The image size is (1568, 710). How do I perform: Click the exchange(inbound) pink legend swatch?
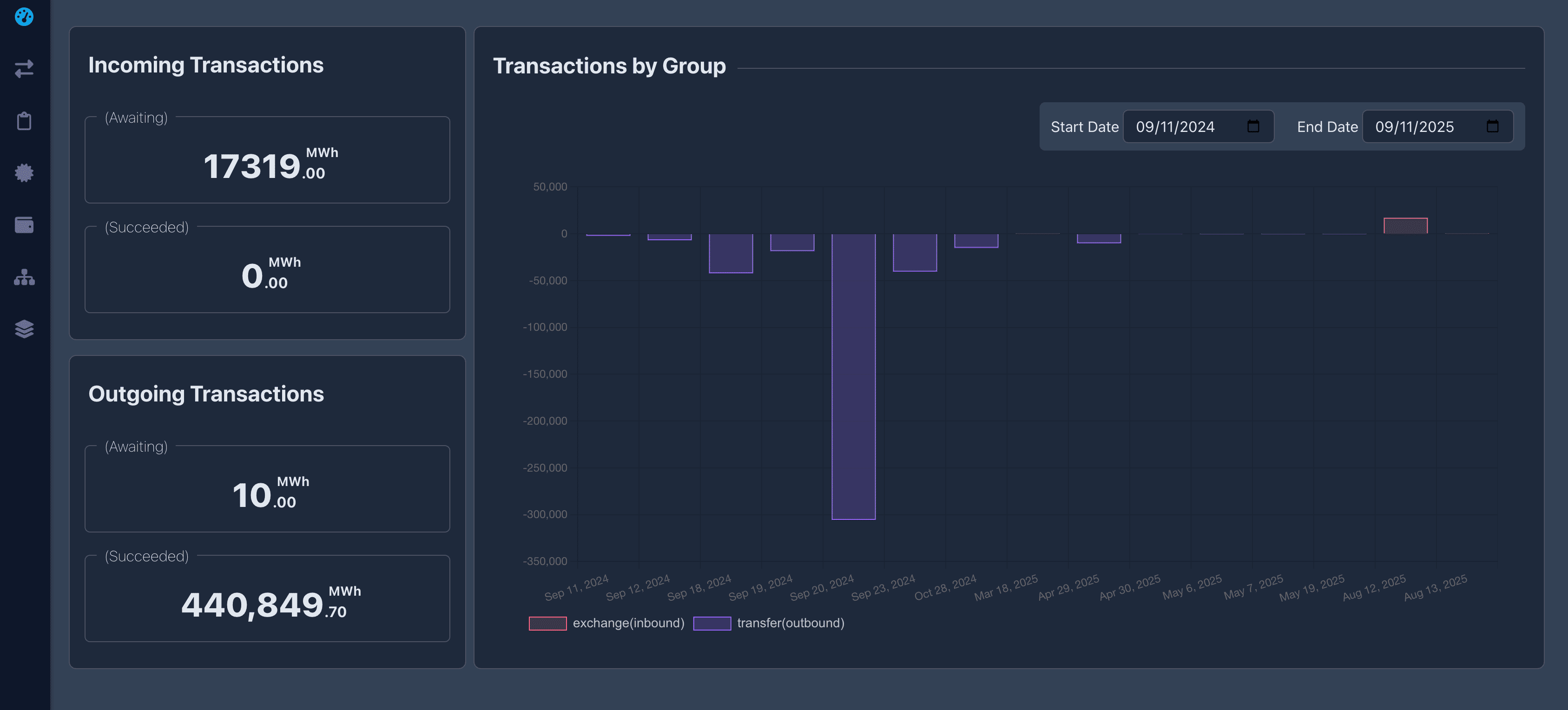(x=547, y=623)
